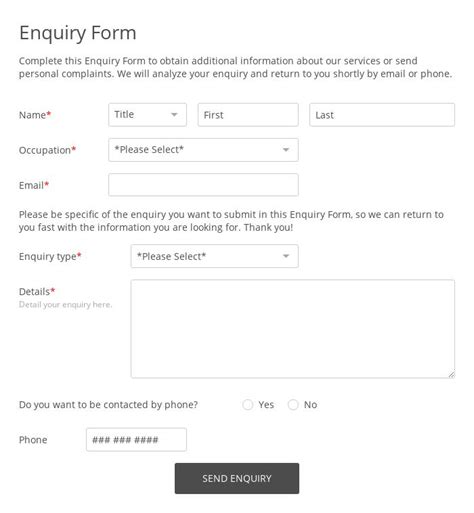Focus the Last name input field
This screenshot has width=474, height=513.
click(x=382, y=115)
